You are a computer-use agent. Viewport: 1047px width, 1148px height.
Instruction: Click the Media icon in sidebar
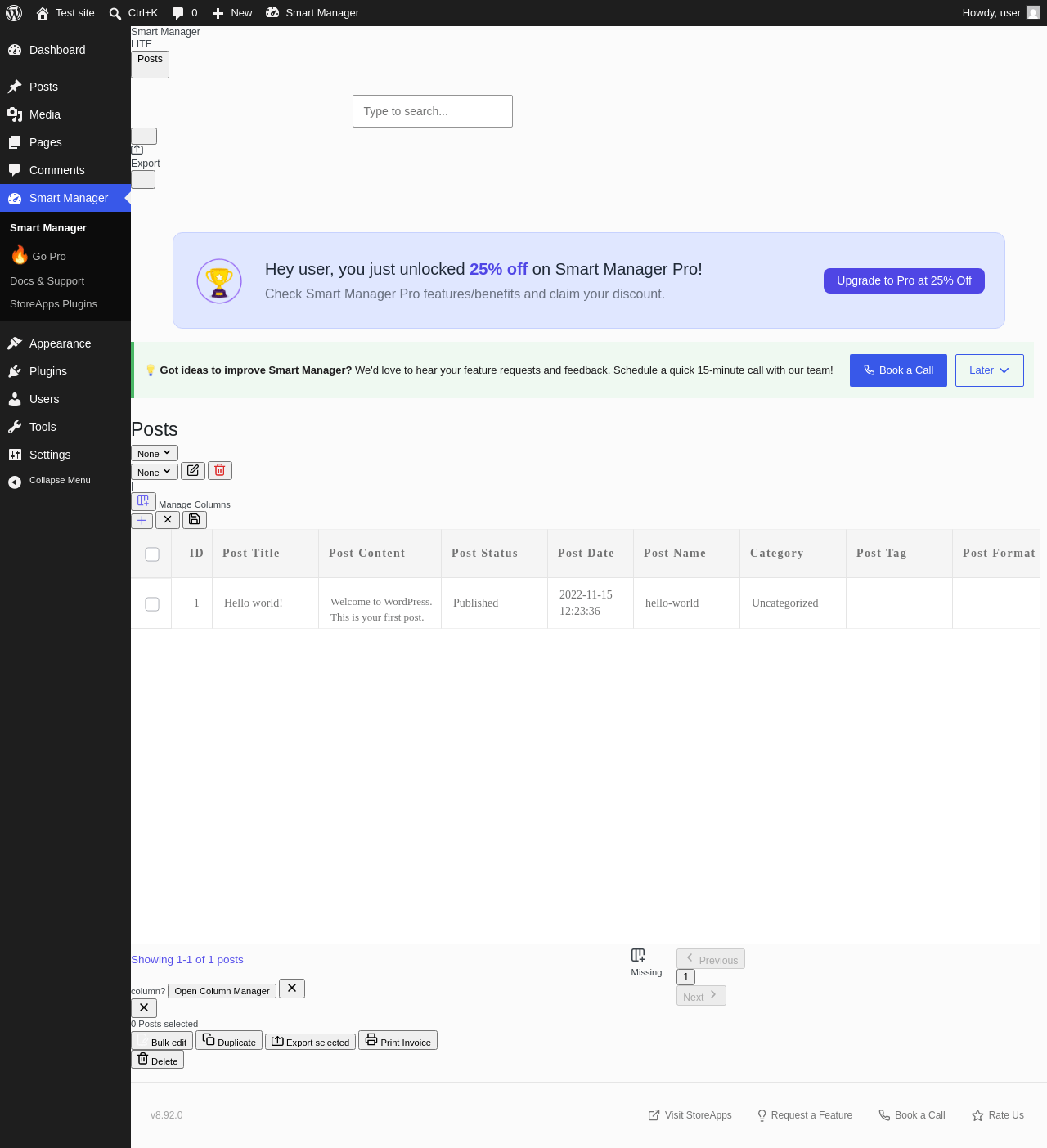point(15,114)
